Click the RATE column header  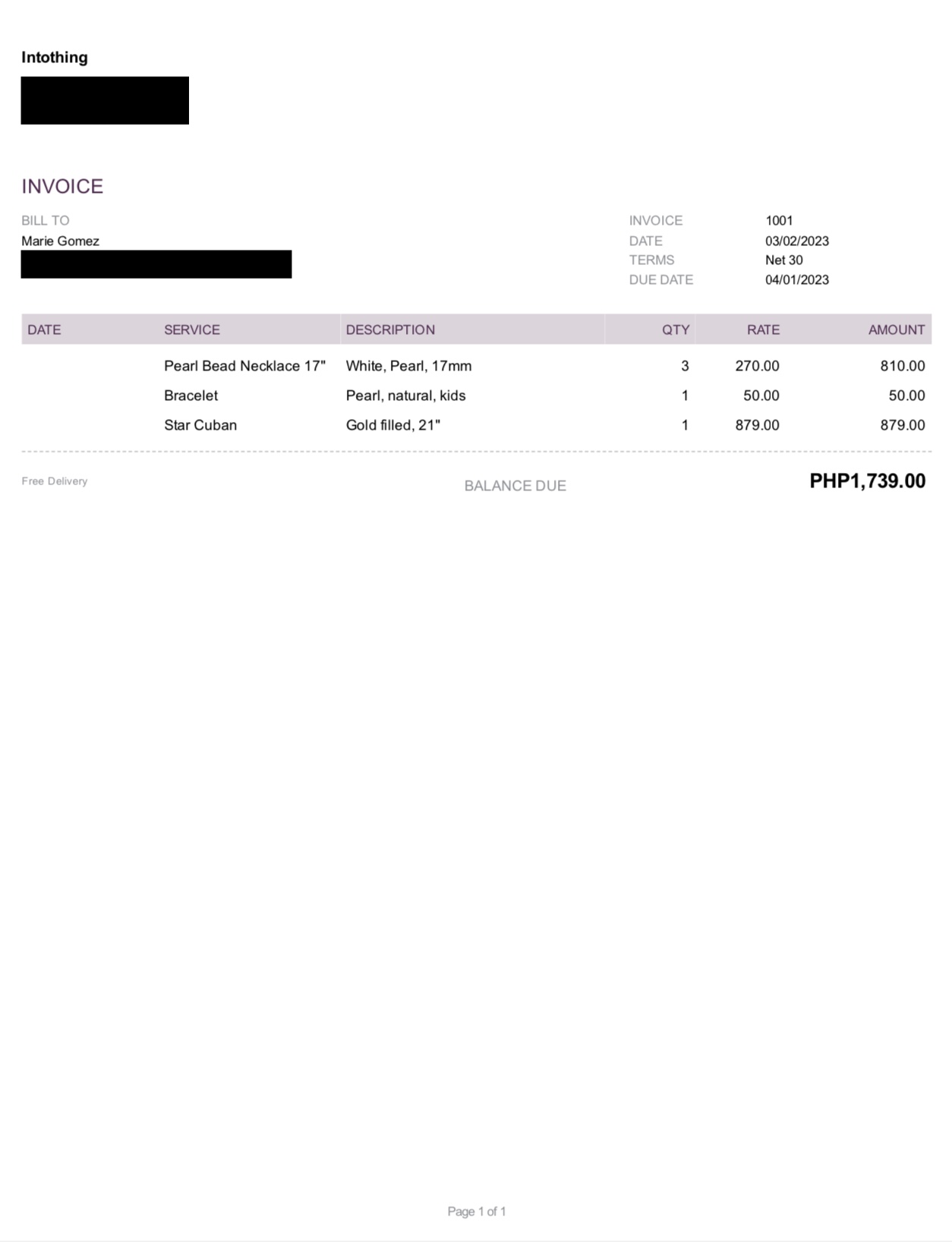coord(763,330)
